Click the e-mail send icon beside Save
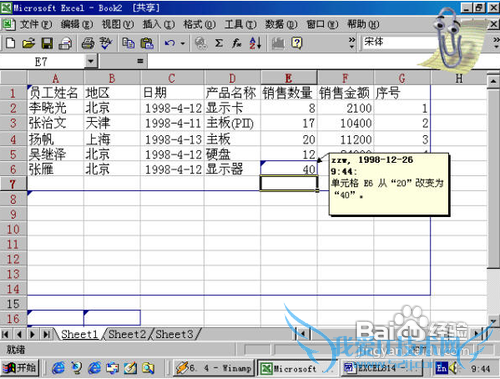This screenshot has width=500, height=379. 65,43
